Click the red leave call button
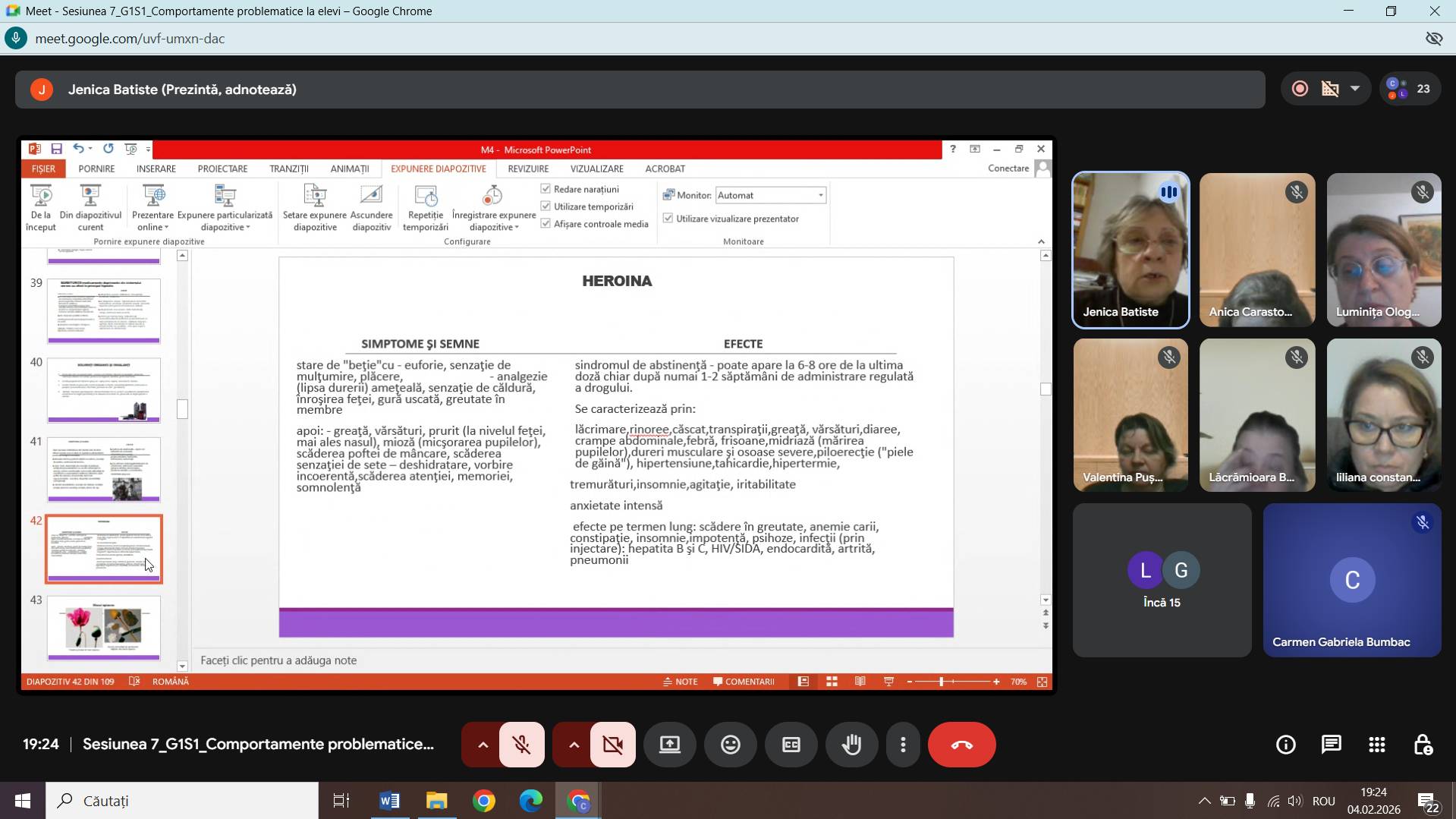Screen dimensions: 1456x819 [x=961, y=745]
